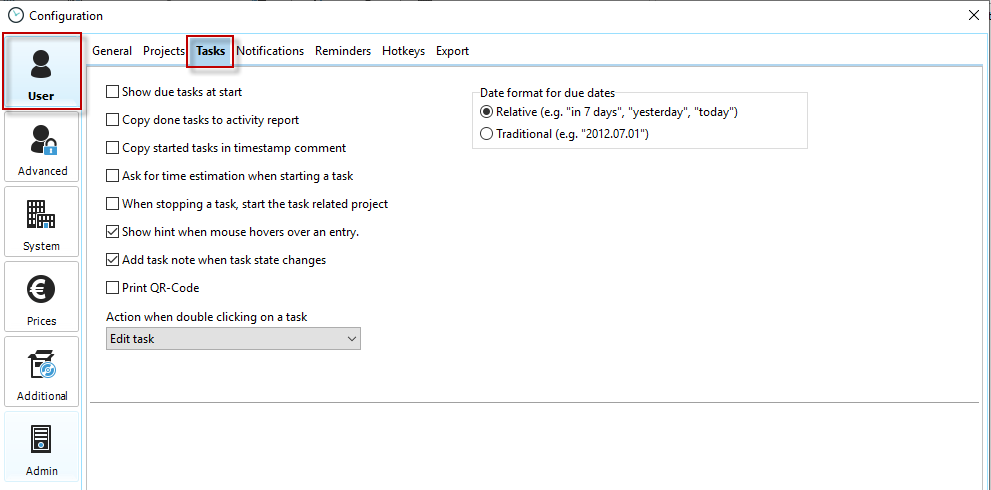Check Copy done tasks to activity report
The width and height of the screenshot is (991, 490).
click(x=113, y=120)
